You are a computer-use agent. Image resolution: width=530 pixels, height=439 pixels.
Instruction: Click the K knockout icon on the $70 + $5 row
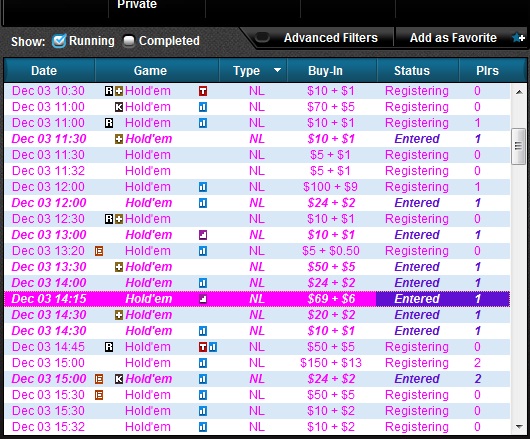tap(119, 107)
